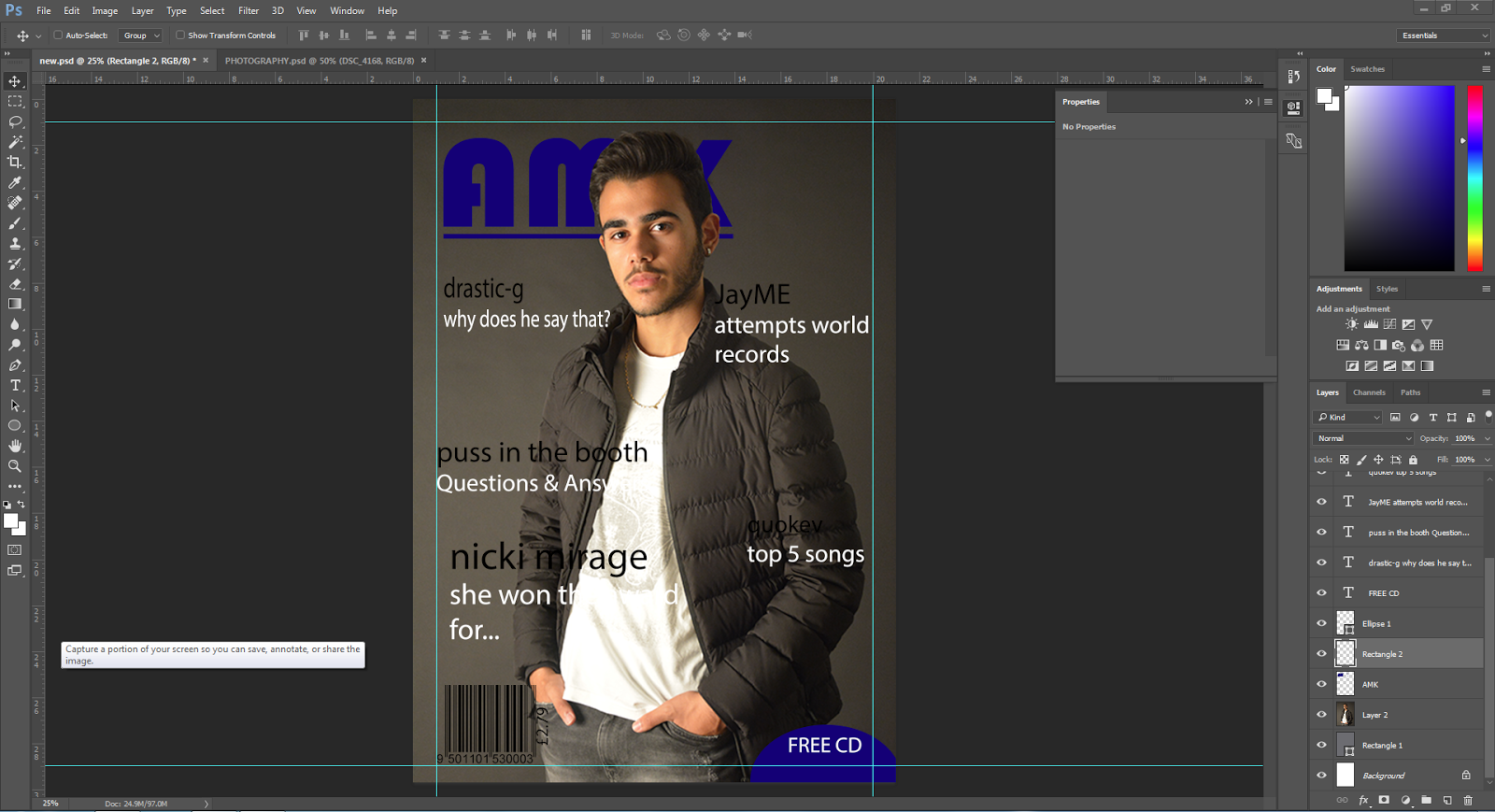Image resolution: width=1495 pixels, height=812 pixels.
Task: Add Brightness/Contrast adjustment
Action: (x=1352, y=324)
